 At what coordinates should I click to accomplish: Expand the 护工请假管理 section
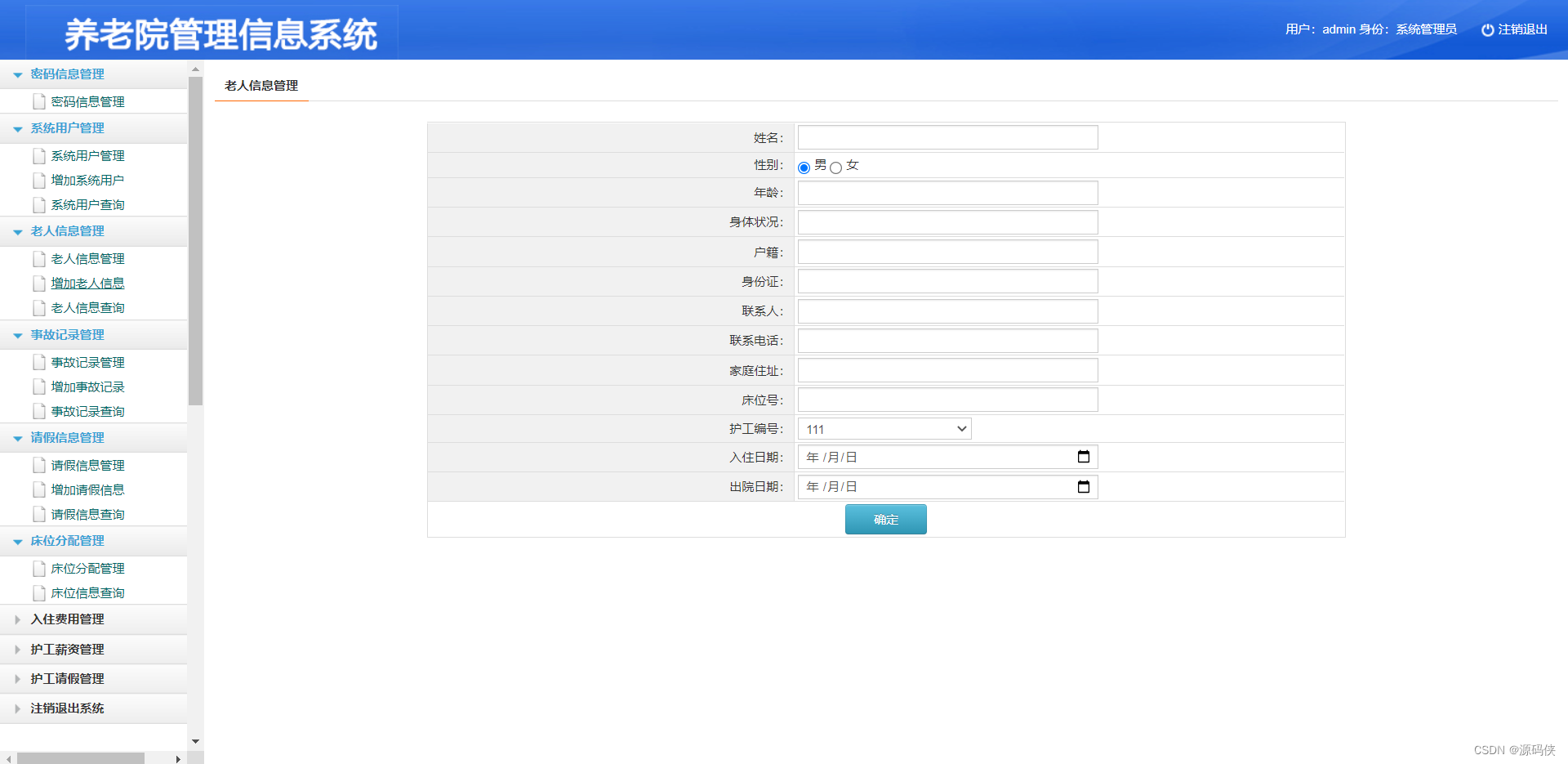point(93,679)
